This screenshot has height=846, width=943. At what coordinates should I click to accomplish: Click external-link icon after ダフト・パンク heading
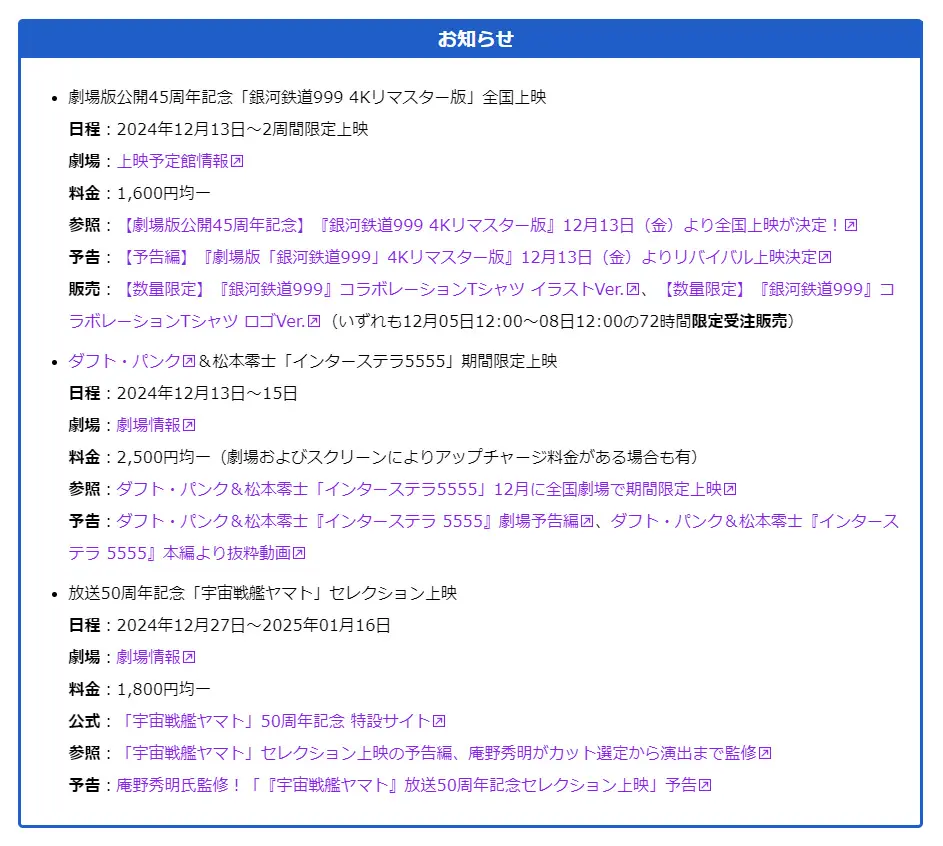(189, 361)
